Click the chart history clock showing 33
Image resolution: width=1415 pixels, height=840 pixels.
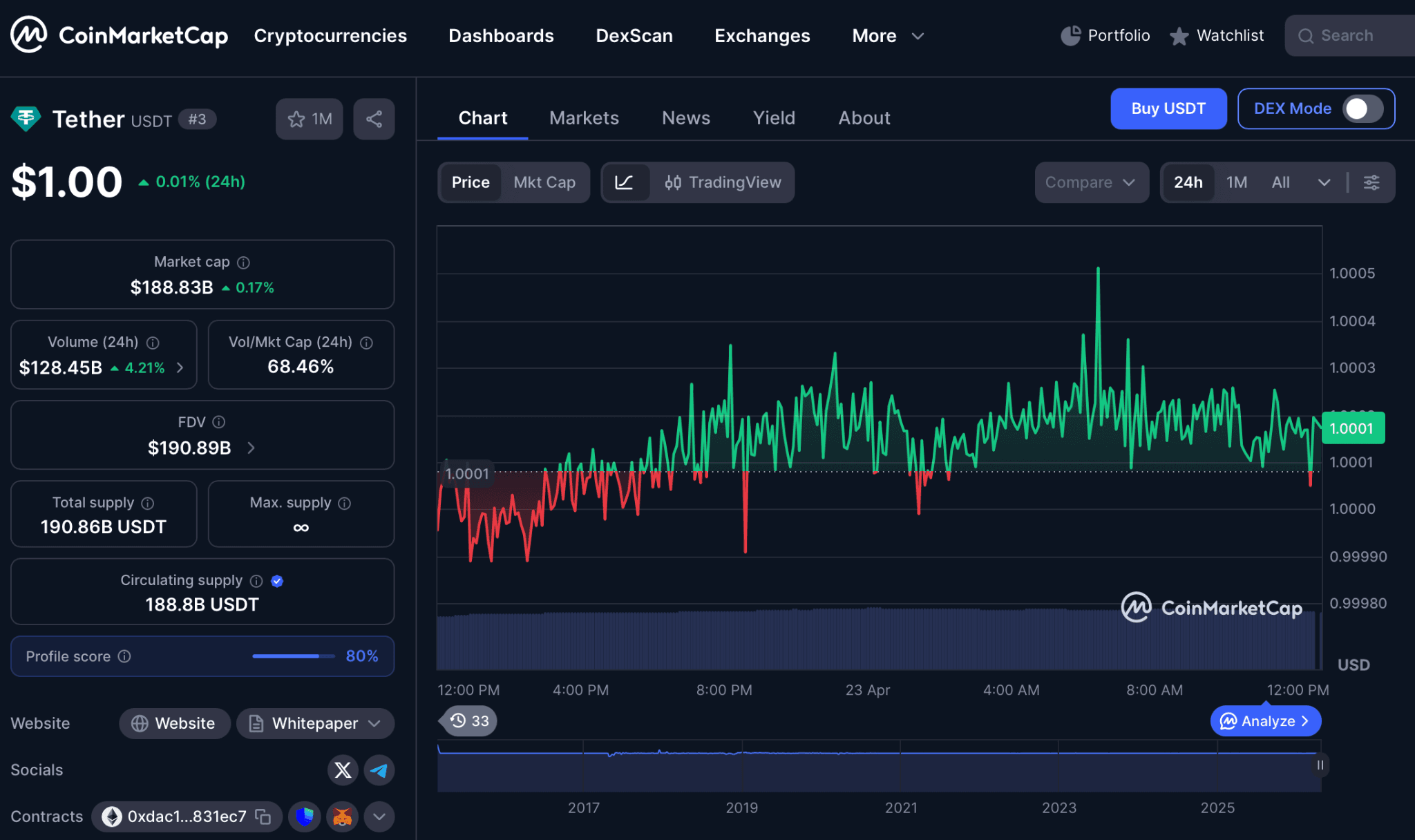(x=467, y=720)
